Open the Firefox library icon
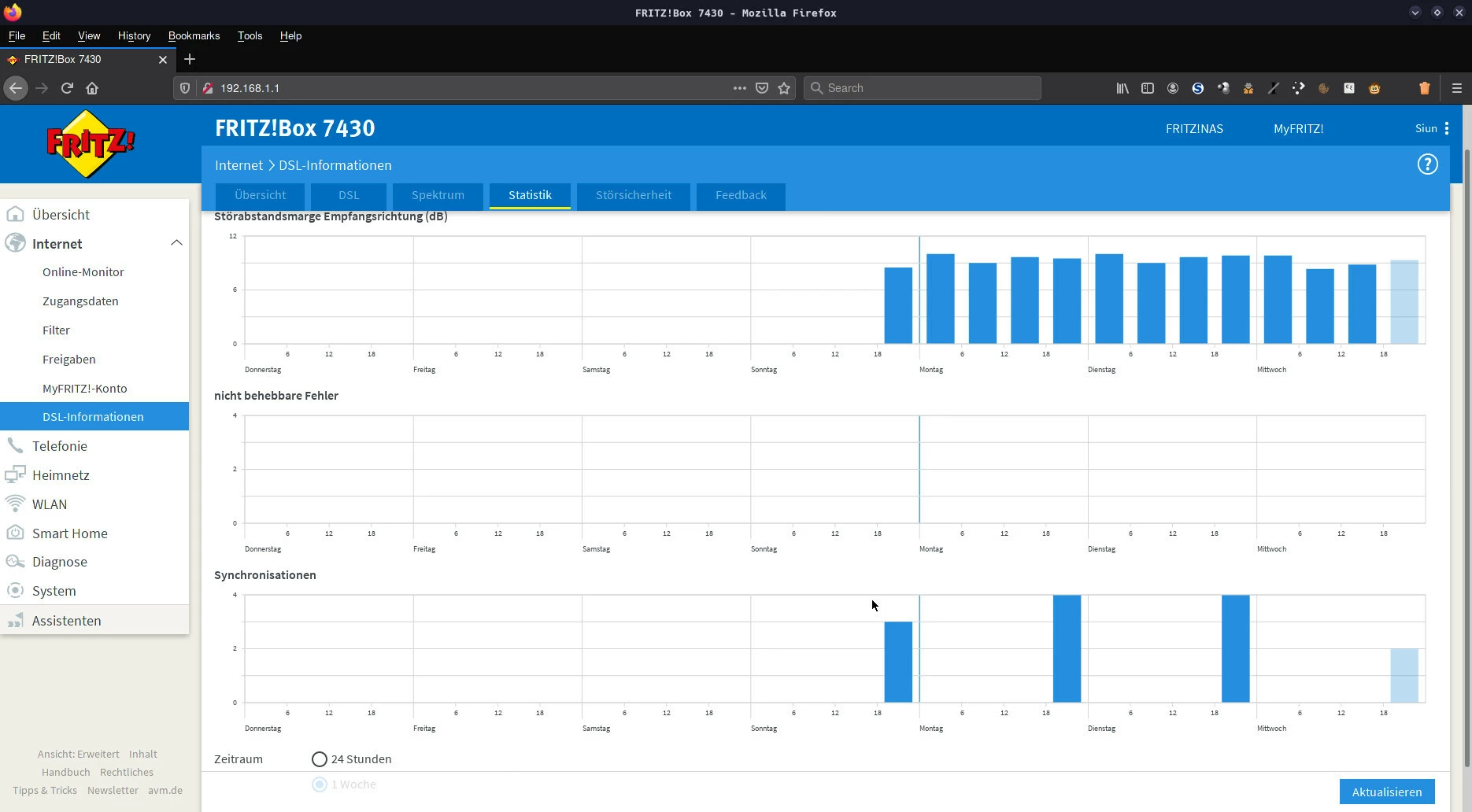 point(1122,88)
